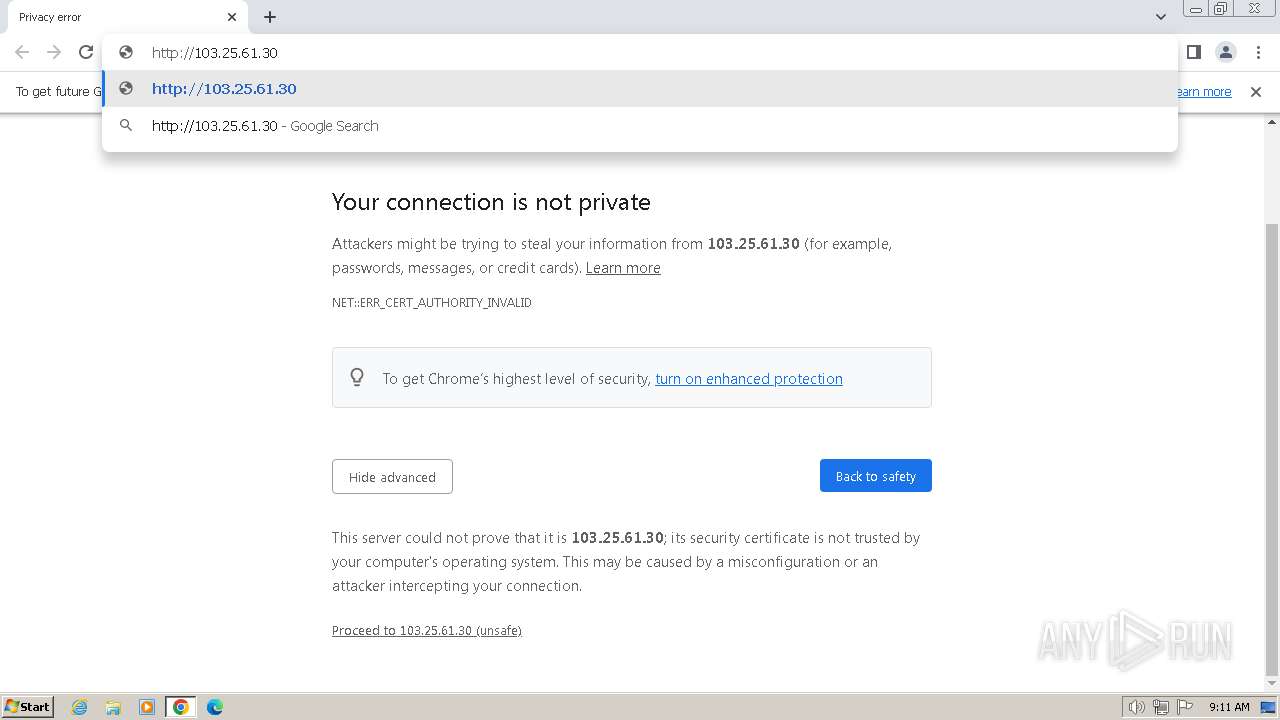Dismiss the infobar with its X button
This screenshot has width=1280, height=720.
pyautogui.click(x=1256, y=92)
